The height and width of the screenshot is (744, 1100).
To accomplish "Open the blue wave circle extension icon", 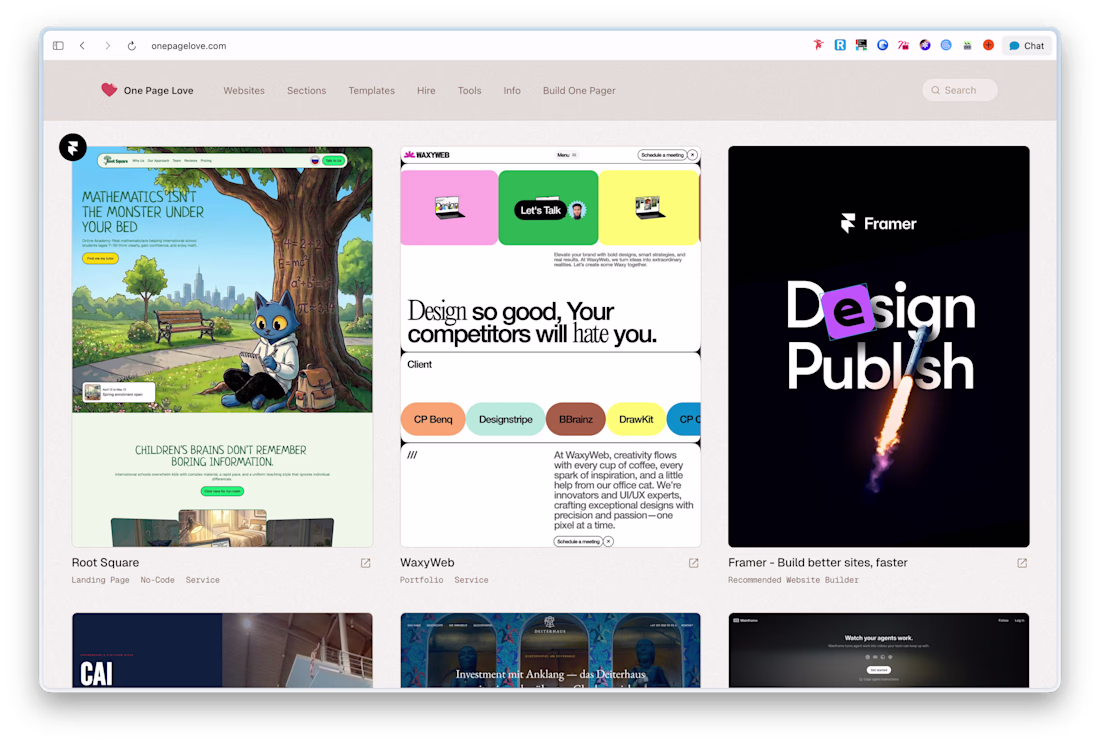I will point(883,45).
